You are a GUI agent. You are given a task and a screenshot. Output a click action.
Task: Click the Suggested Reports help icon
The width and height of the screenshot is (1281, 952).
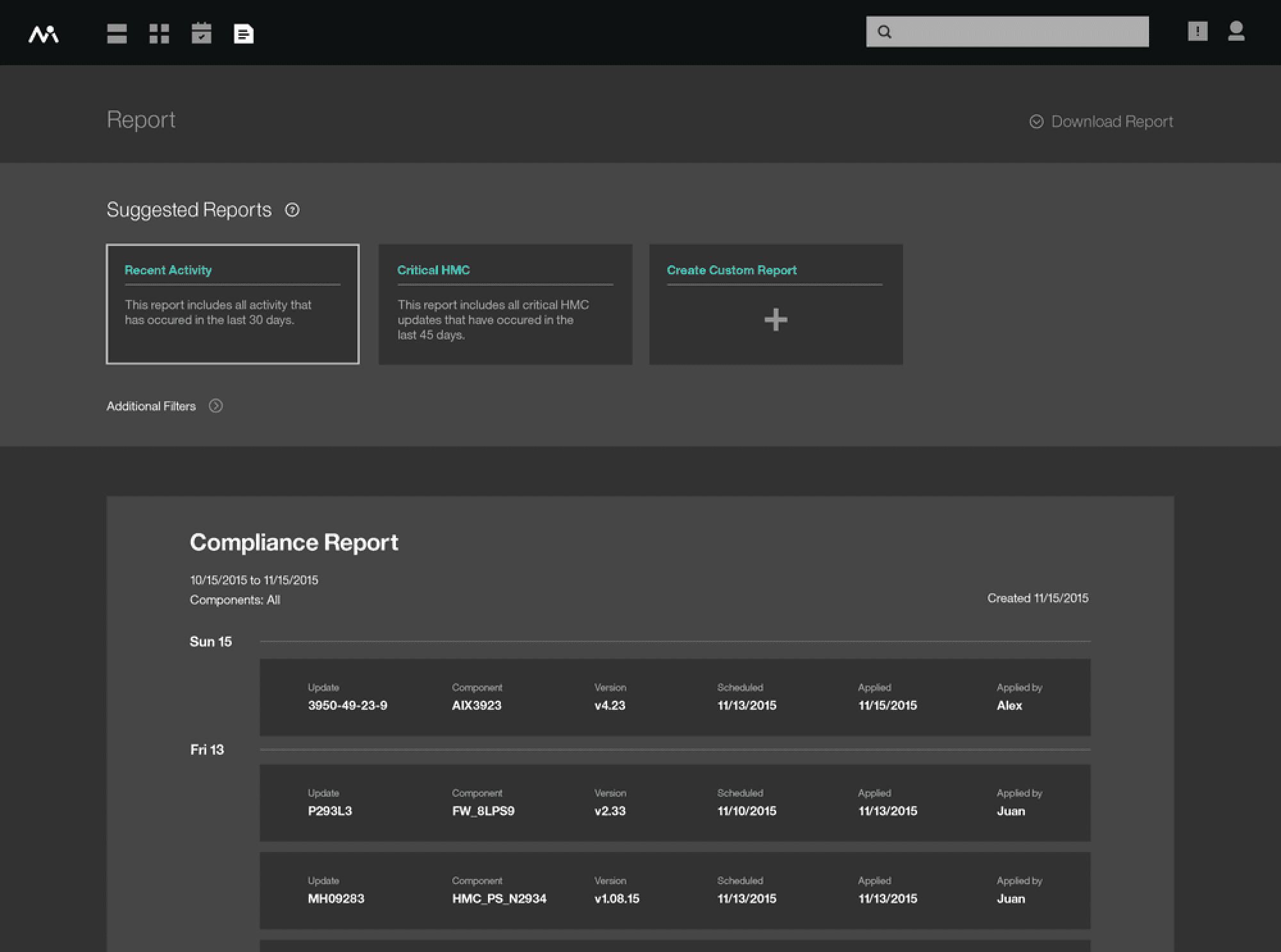click(292, 210)
